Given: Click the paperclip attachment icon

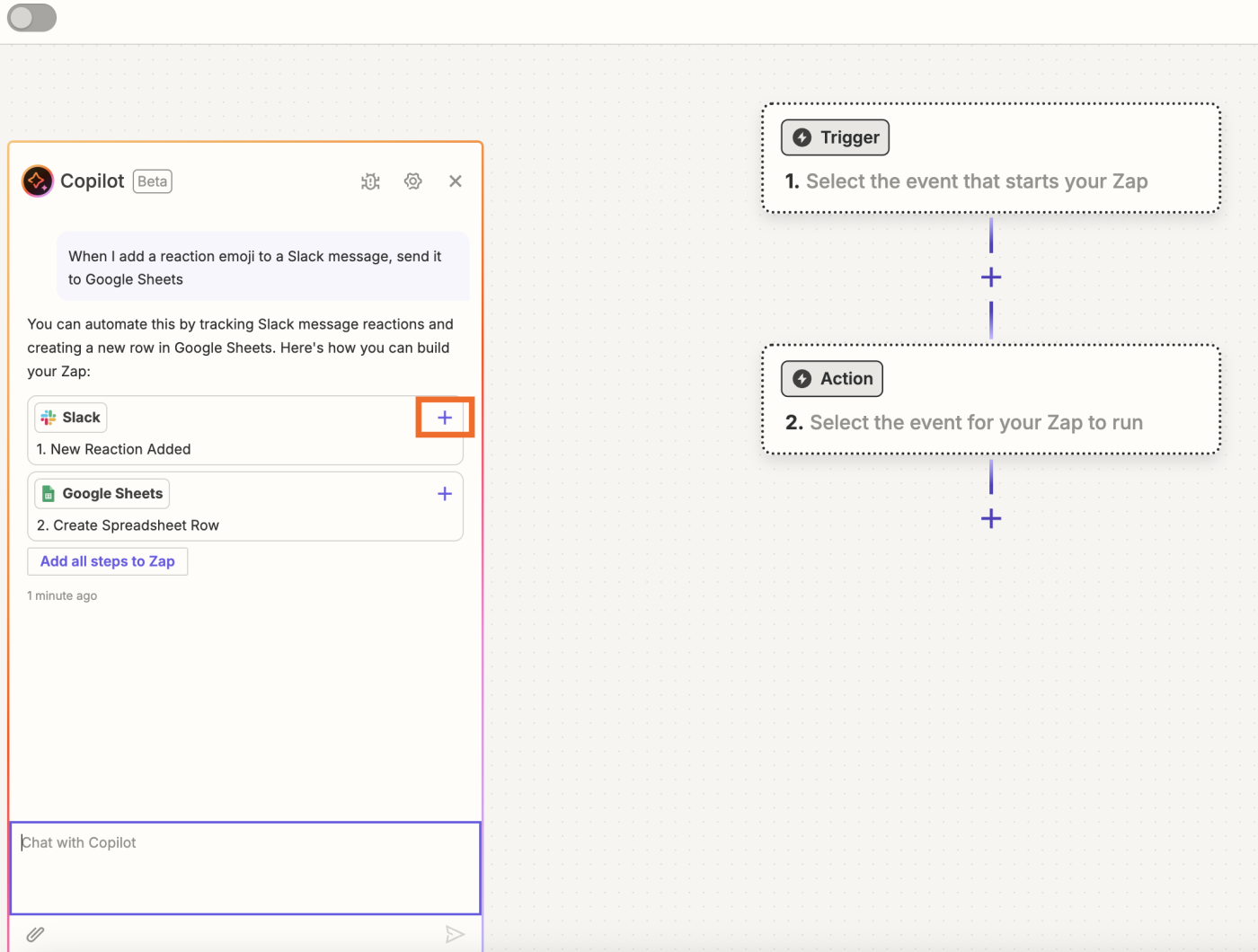Looking at the screenshot, I should 35,935.
